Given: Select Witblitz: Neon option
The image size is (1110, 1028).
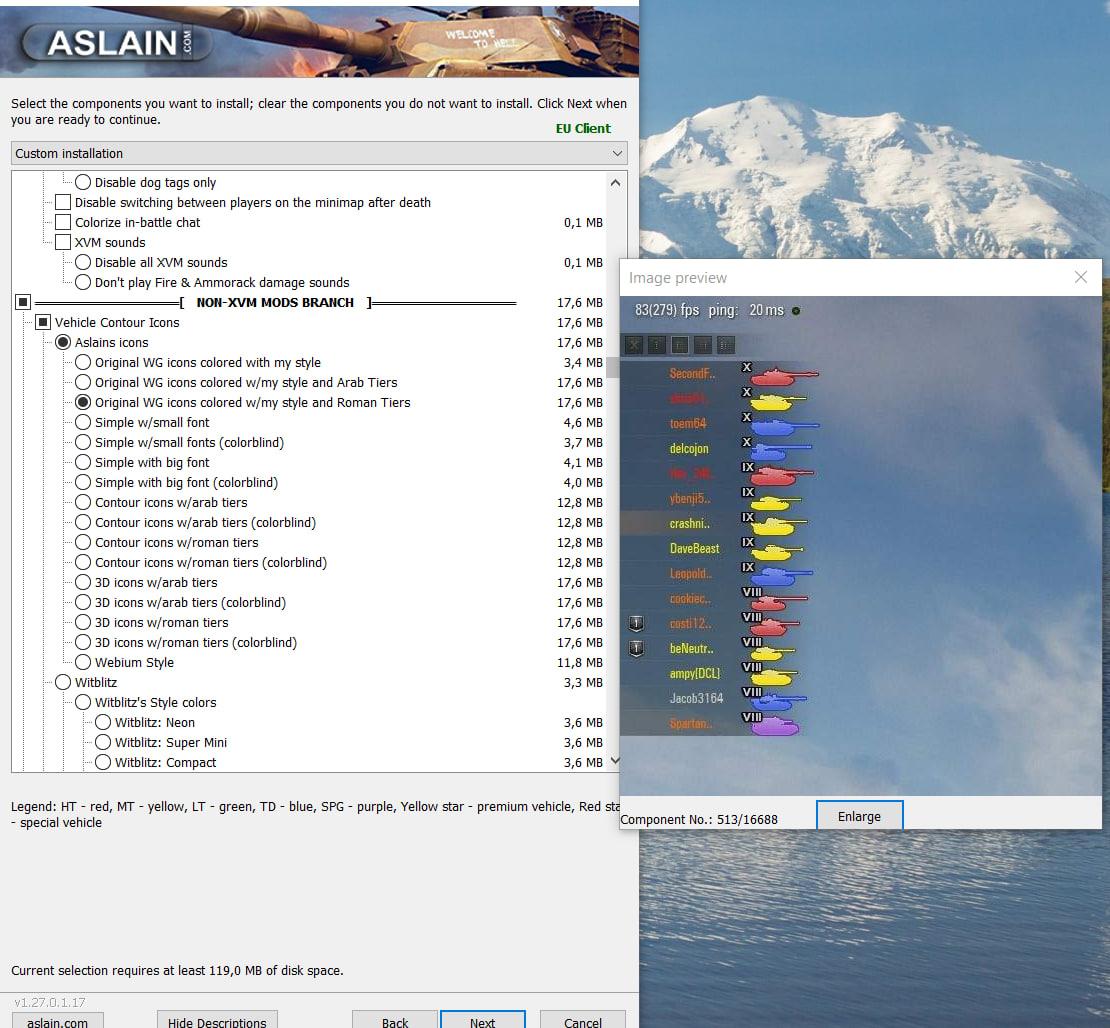Looking at the screenshot, I should point(103,722).
